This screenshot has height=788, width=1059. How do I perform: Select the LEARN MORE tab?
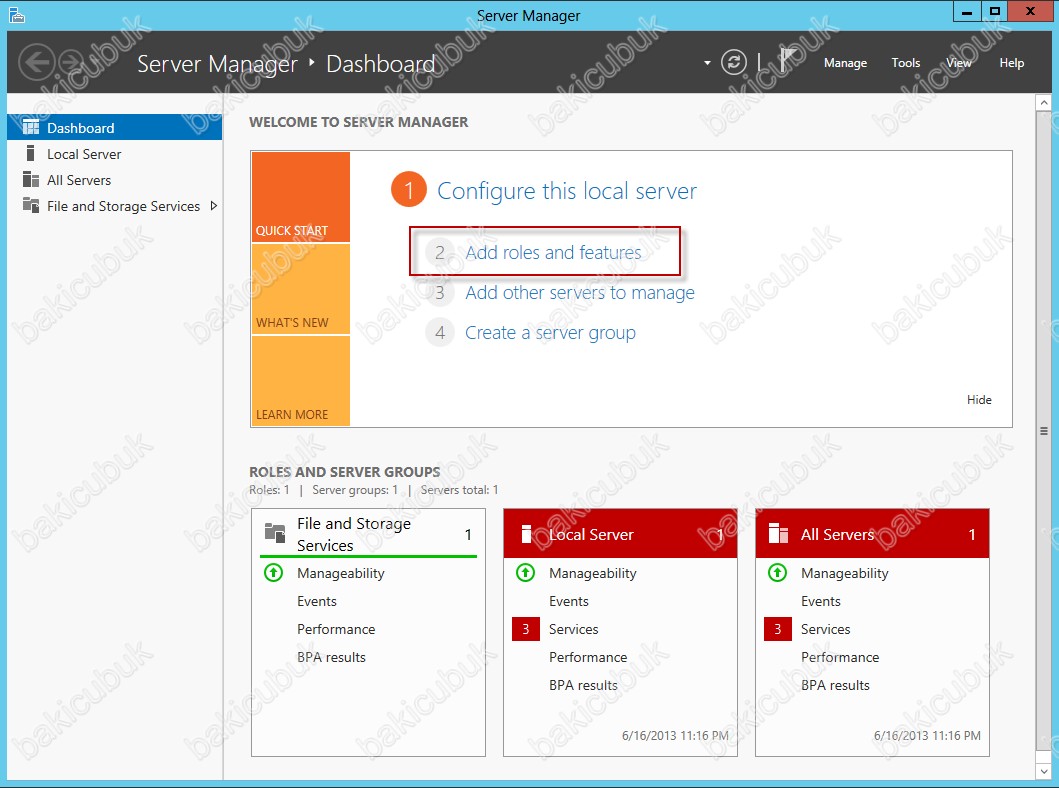click(x=301, y=381)
